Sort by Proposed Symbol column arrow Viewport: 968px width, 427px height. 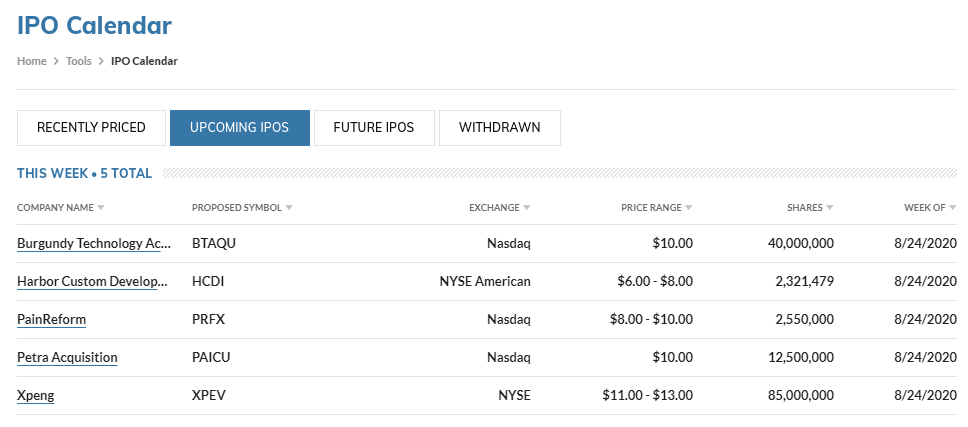coord(289,208)
